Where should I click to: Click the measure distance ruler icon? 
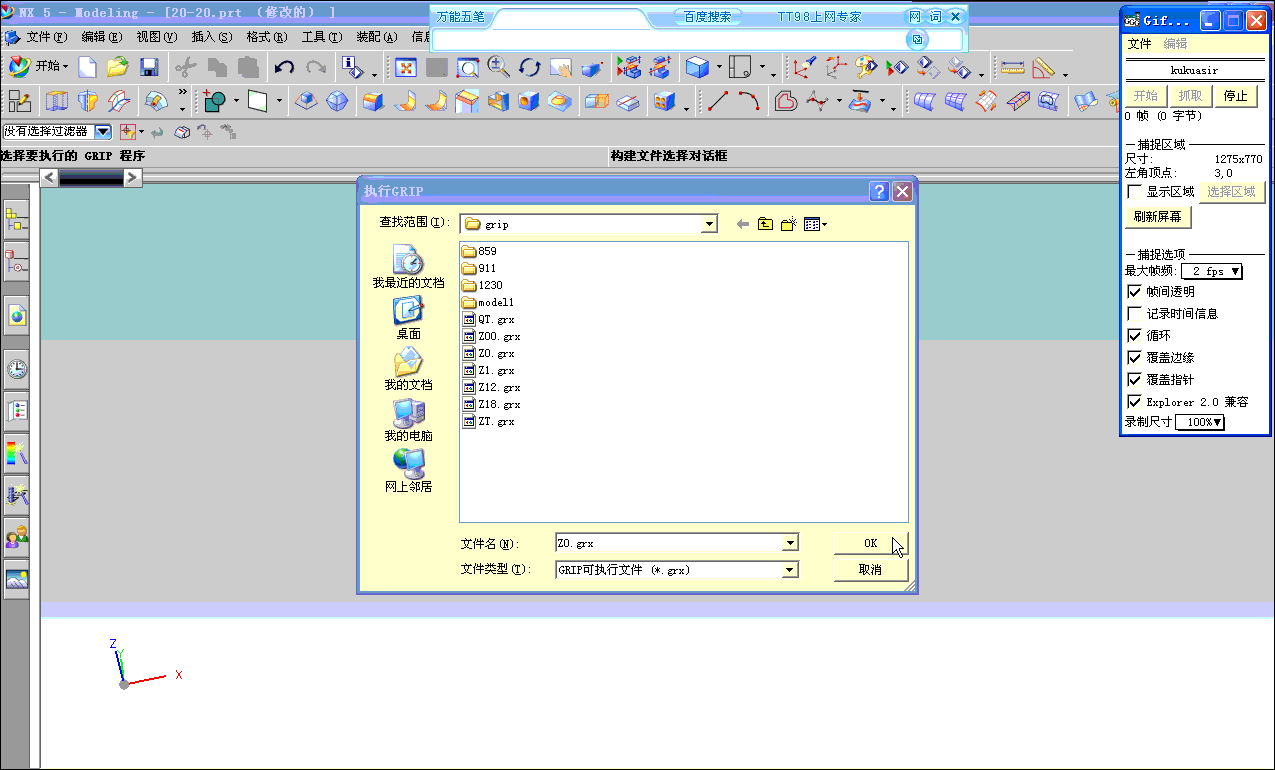coord(1013,67)
